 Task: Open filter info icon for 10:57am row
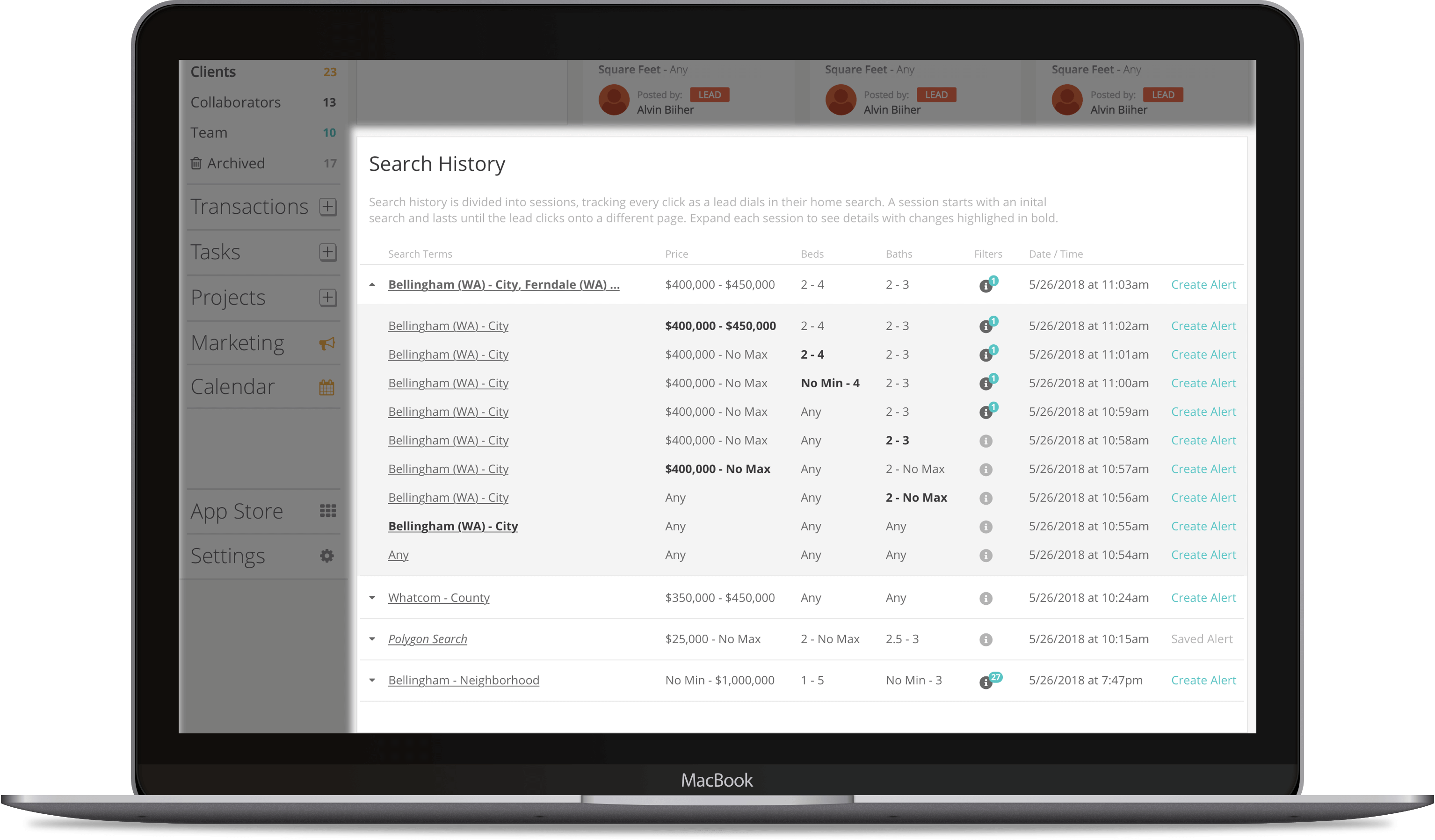click(986, 469)
